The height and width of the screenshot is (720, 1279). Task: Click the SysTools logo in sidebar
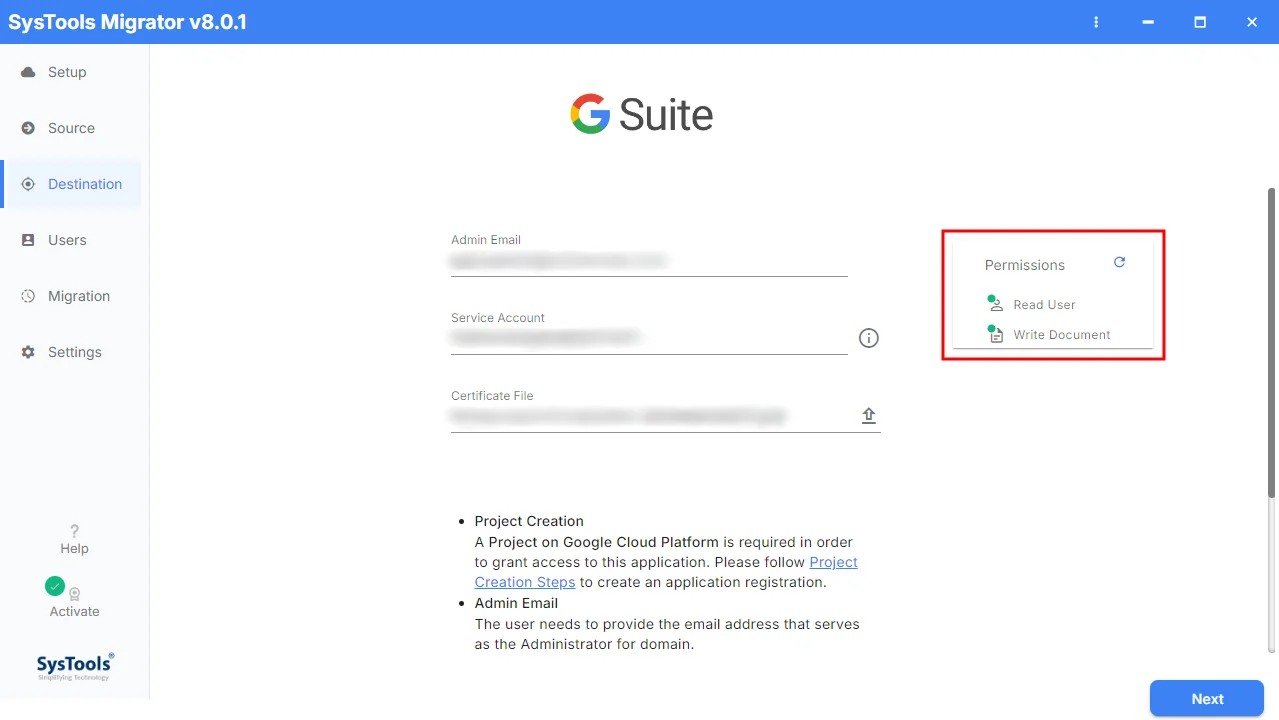[75, 666]
